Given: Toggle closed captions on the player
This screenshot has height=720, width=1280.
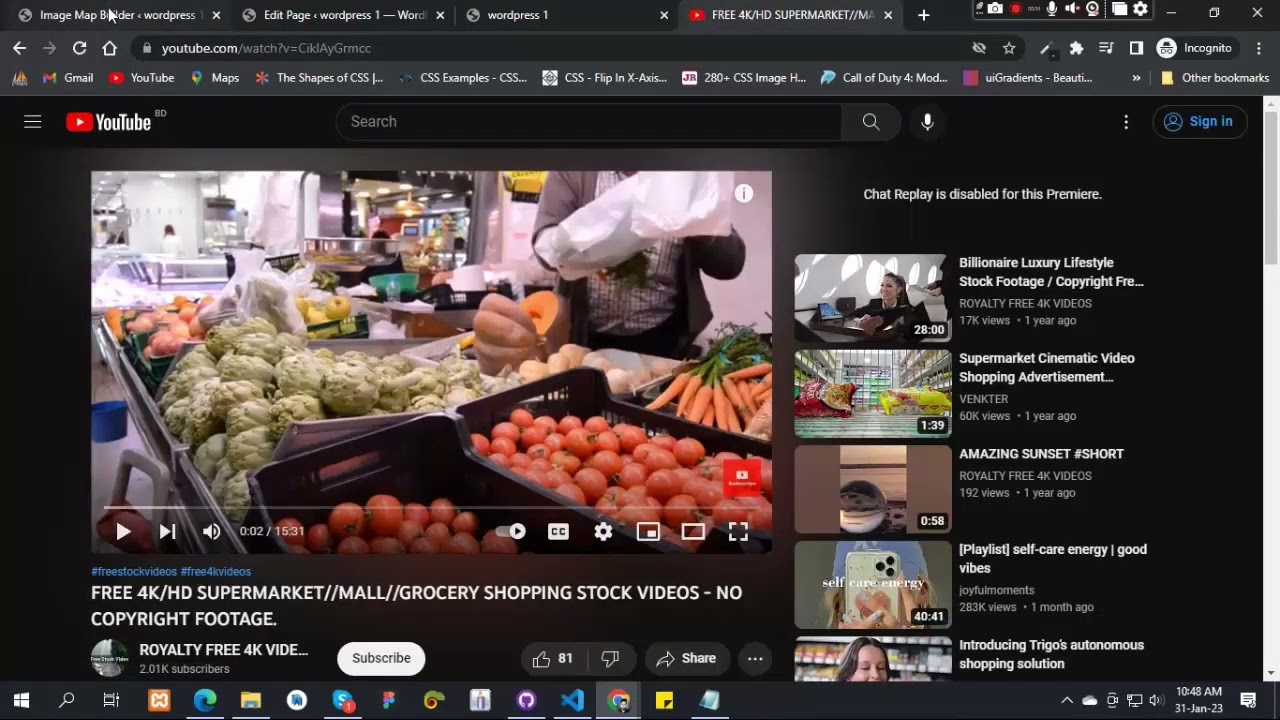Looking at the screenshot, I should point(558,532).
